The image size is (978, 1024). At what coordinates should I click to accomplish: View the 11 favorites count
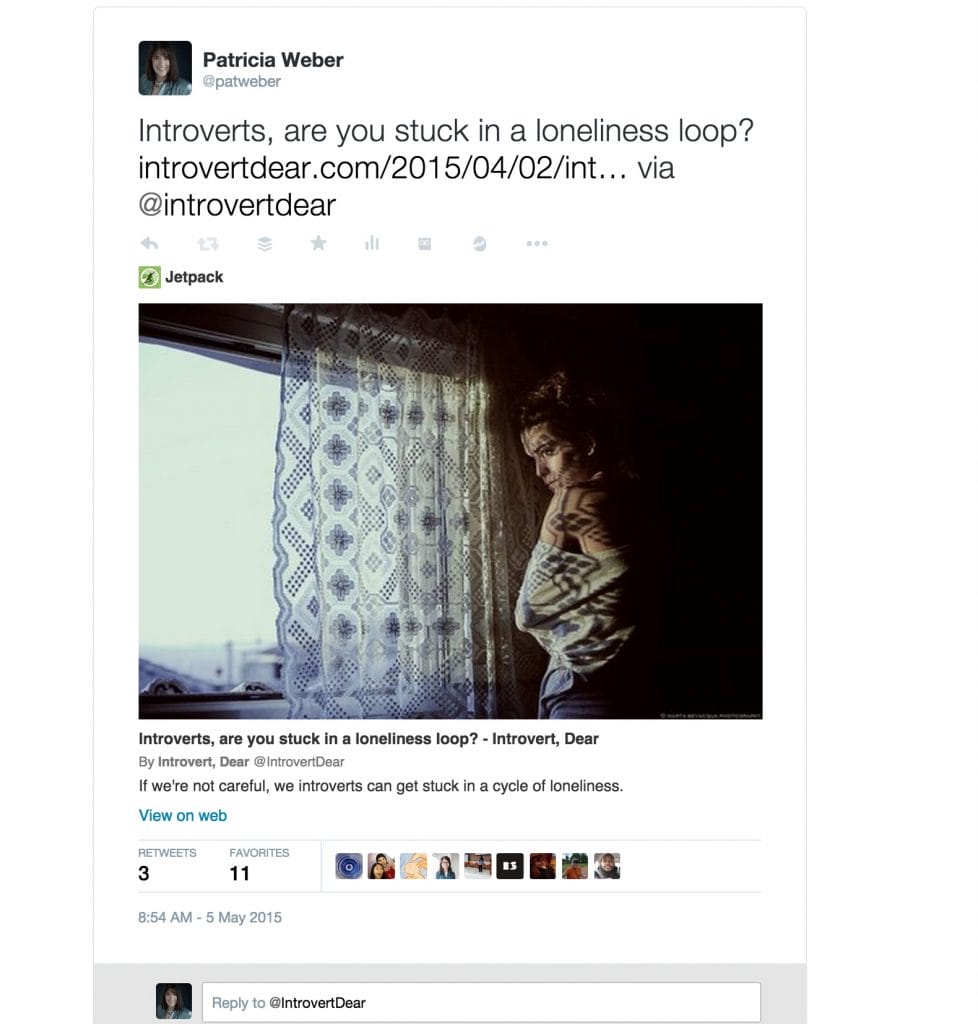(240, 874)
